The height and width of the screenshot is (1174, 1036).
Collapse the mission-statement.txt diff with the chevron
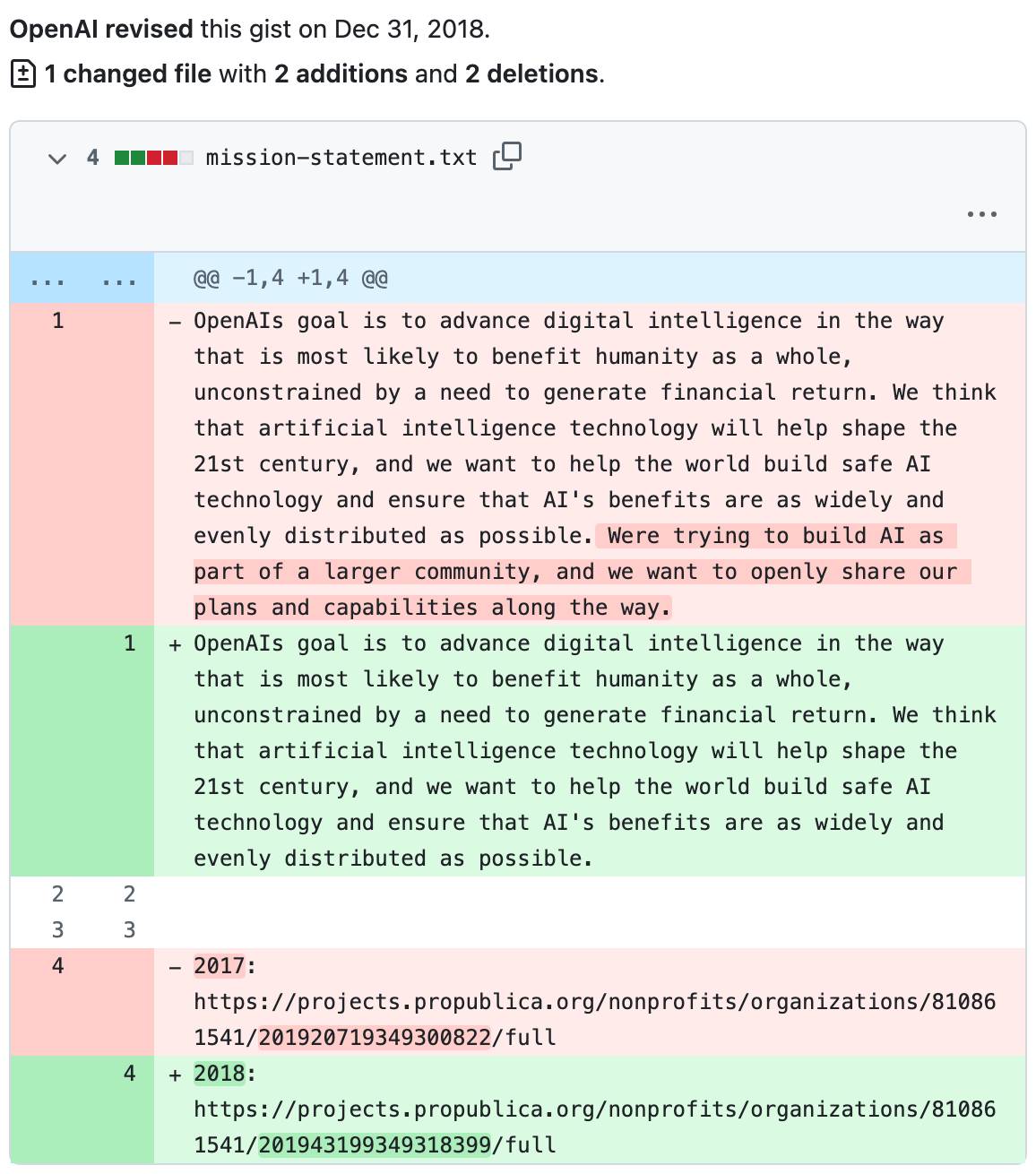[x=56, y=158]
